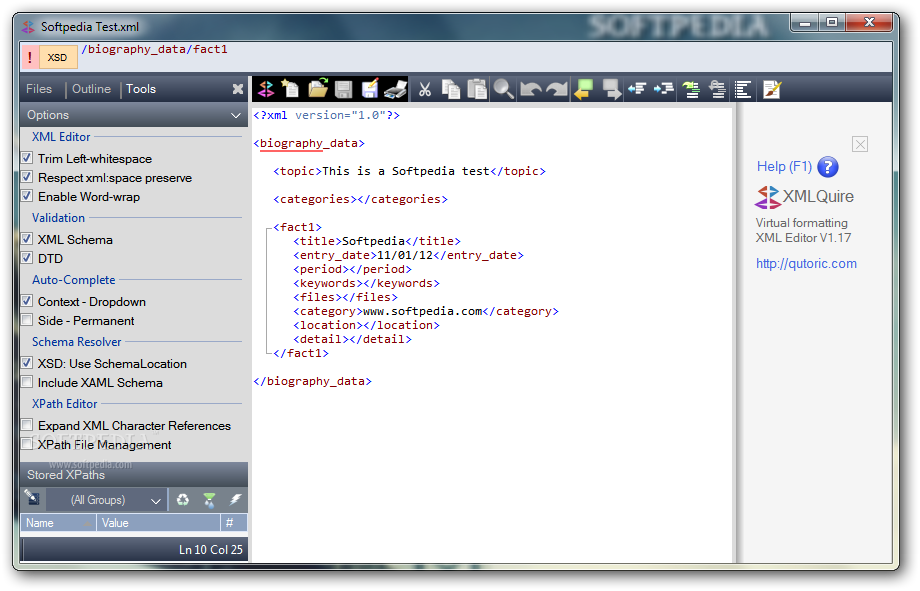Click the Ln 10 Col 25 status text
The image size is (920, 591).
pos(211,549)
